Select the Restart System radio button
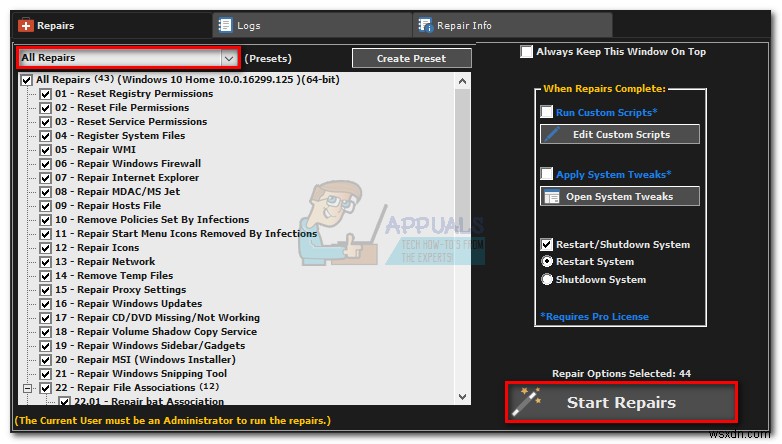782x444 pixels. point(547,261)
